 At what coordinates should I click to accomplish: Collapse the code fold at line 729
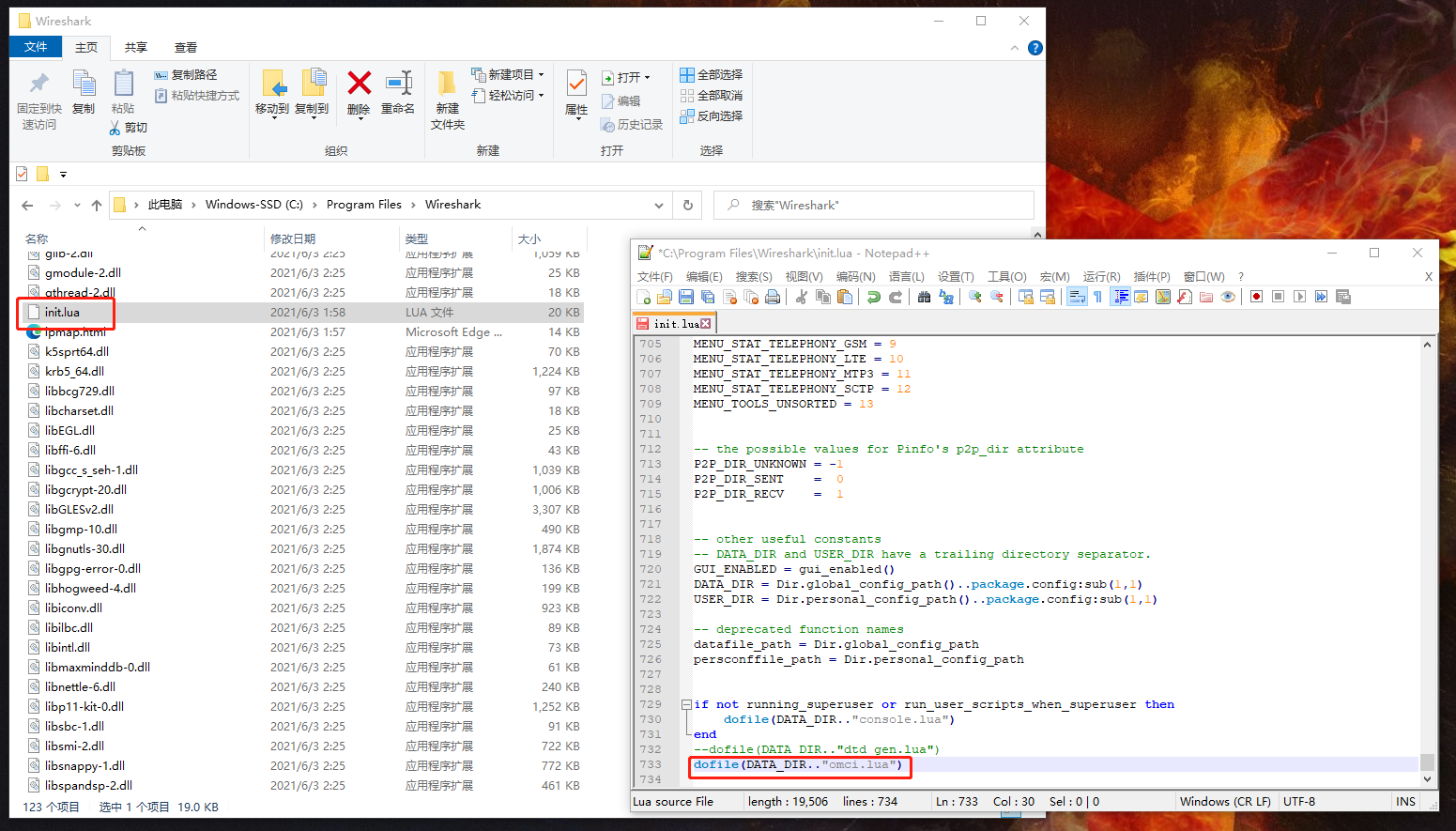[687, 704]
